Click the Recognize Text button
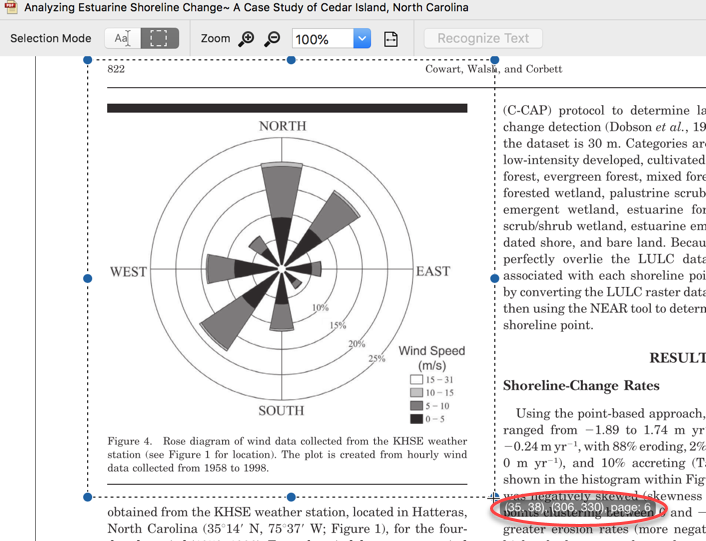 [x=483, y=38]
